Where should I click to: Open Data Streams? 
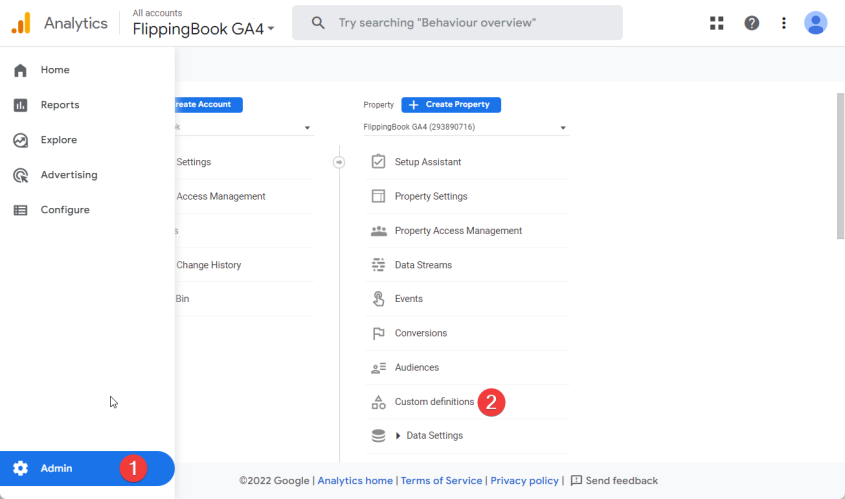click(x=423, y=265)
